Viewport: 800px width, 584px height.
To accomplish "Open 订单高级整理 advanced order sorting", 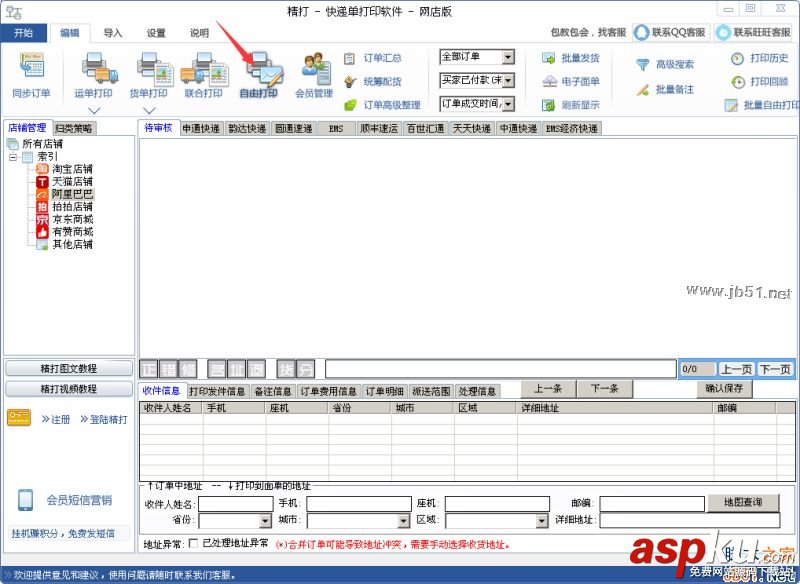I will tap(383, 105).
